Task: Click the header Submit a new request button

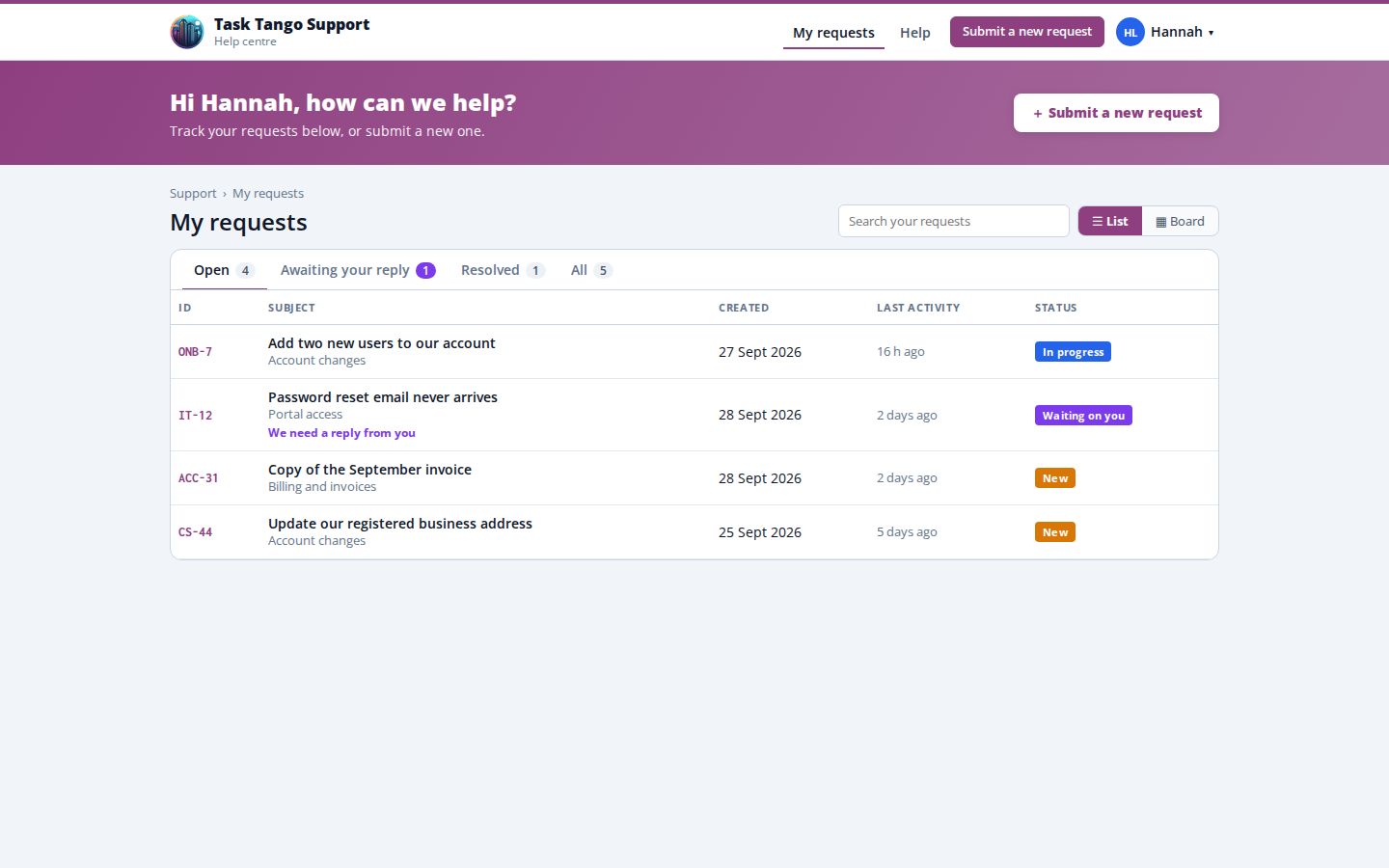Action: 1026,32
